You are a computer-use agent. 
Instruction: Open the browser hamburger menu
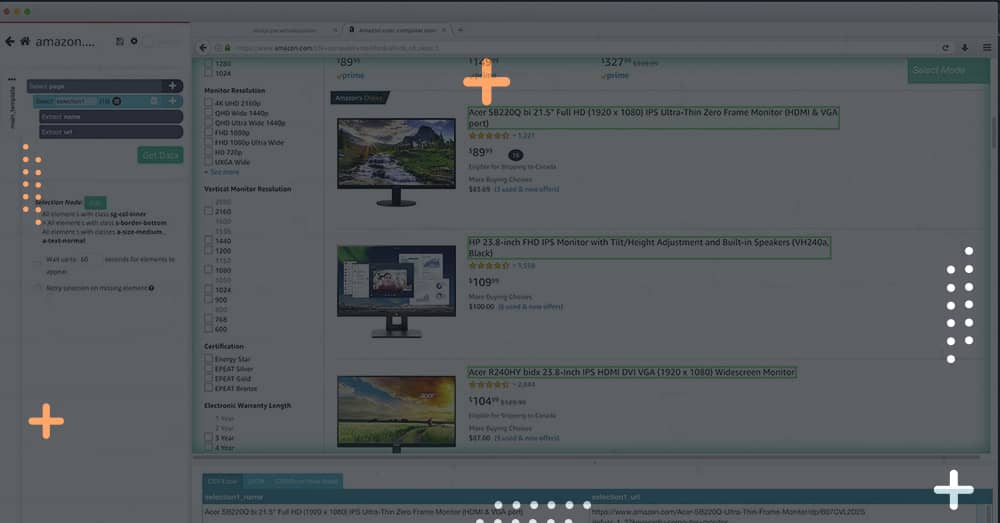click(x=987, y=48)
